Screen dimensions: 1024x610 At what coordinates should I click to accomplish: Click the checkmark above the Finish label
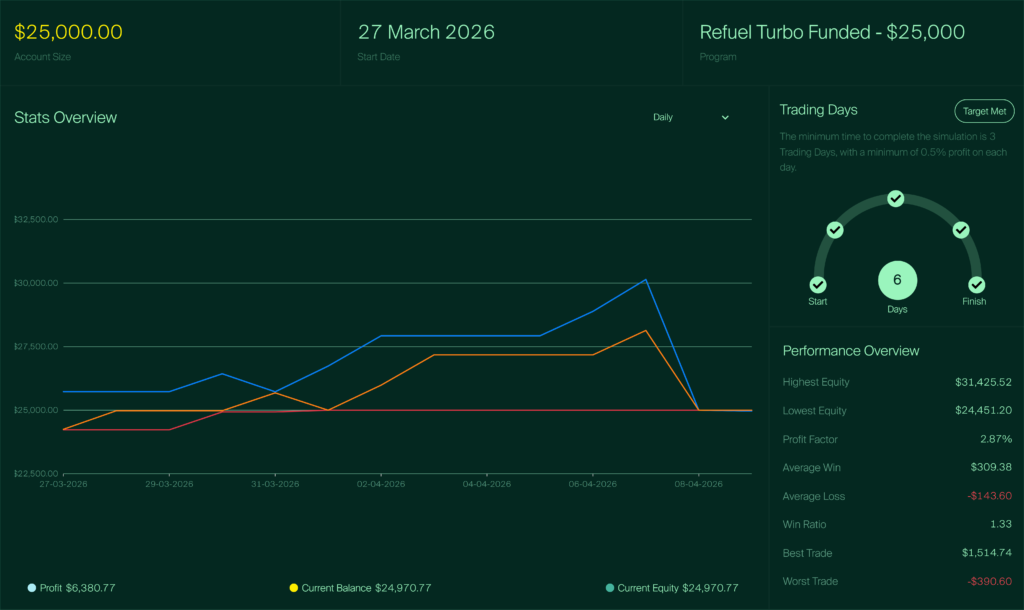[976, 285]
